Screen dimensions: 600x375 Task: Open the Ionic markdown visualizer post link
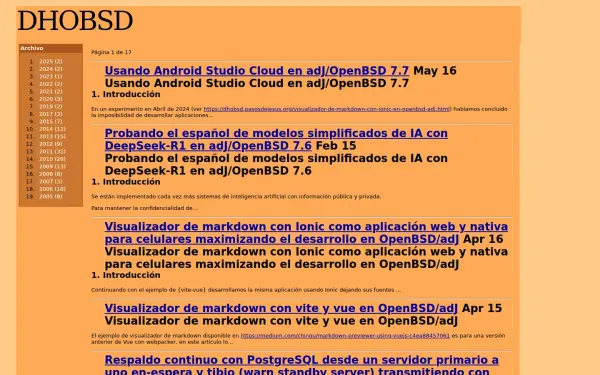[x=306, y=233]
